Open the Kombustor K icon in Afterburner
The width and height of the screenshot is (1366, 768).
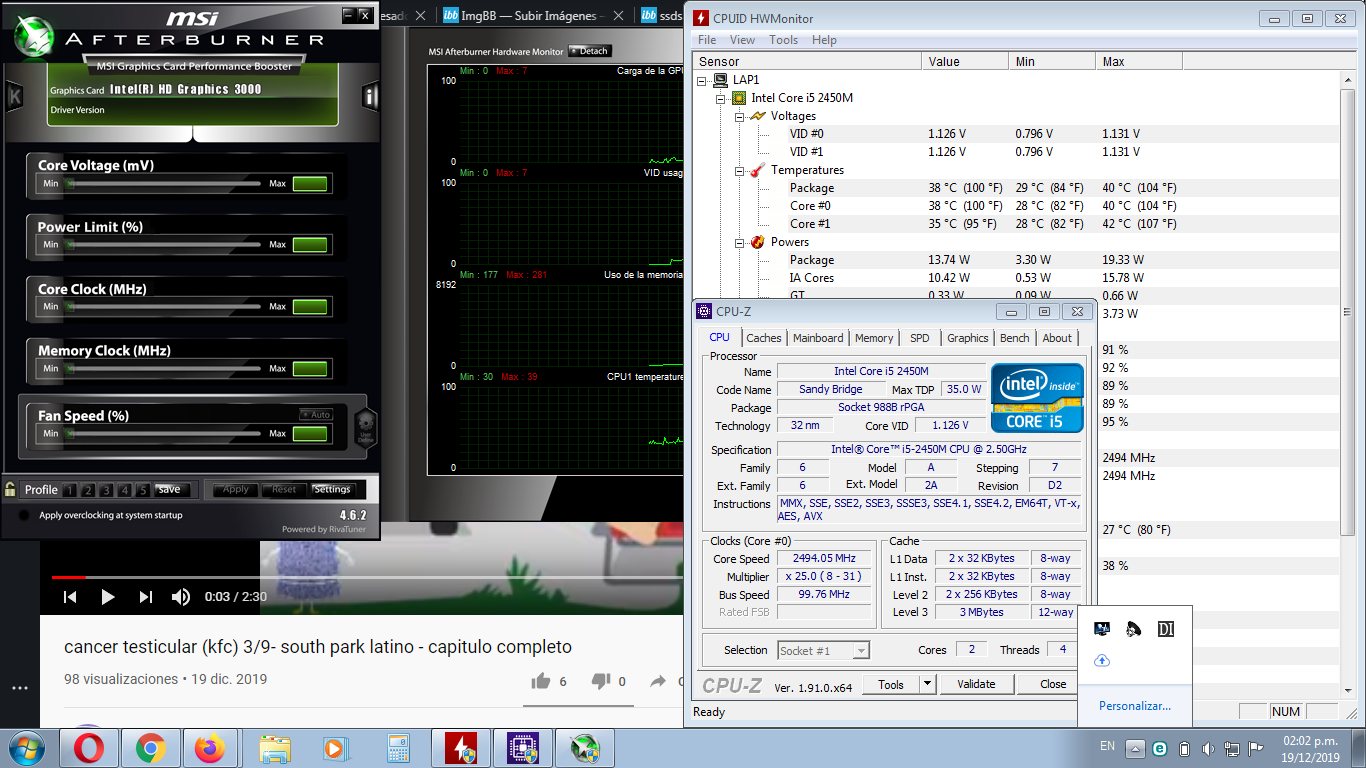click(x=14, y=97)
